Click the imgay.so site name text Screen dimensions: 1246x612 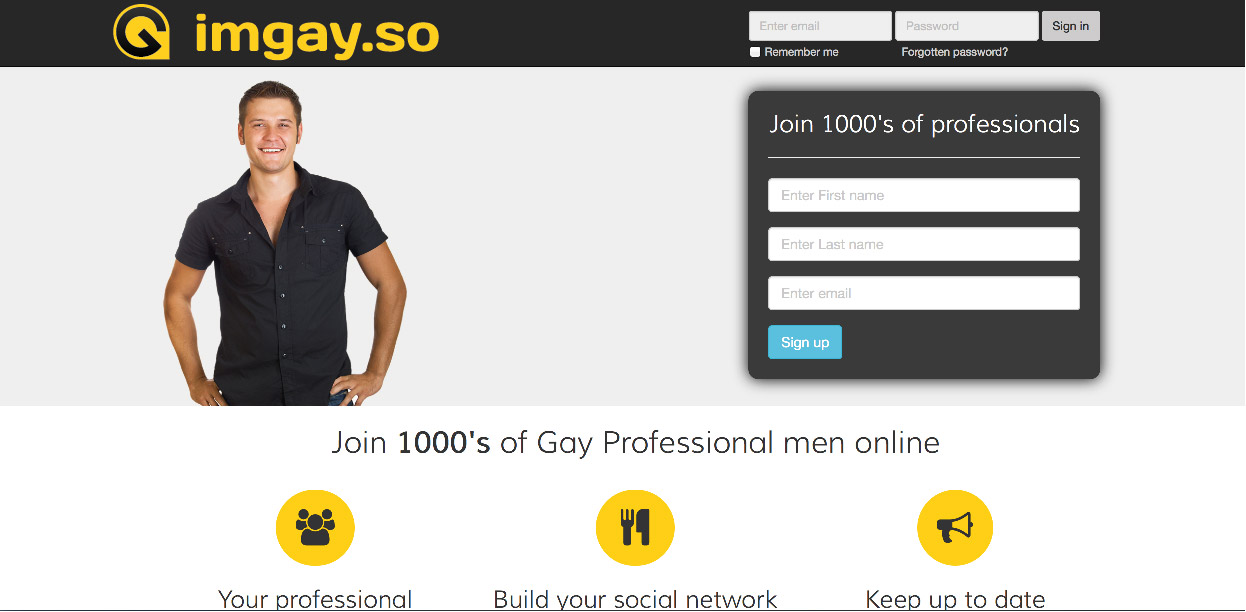317,35
